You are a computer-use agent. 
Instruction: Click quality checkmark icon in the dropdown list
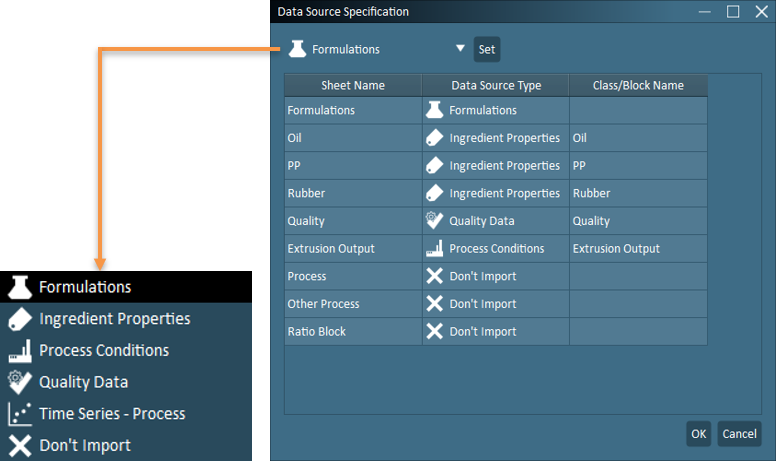tap(20, 382)
